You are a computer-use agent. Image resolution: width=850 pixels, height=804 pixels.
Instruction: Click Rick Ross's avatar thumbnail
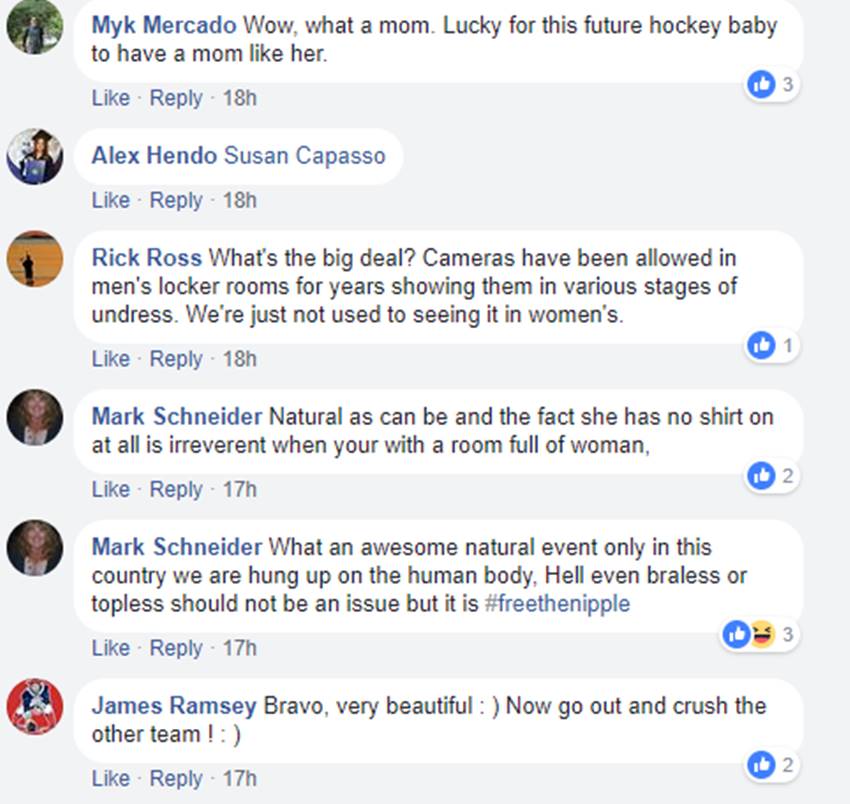(35, 259)
